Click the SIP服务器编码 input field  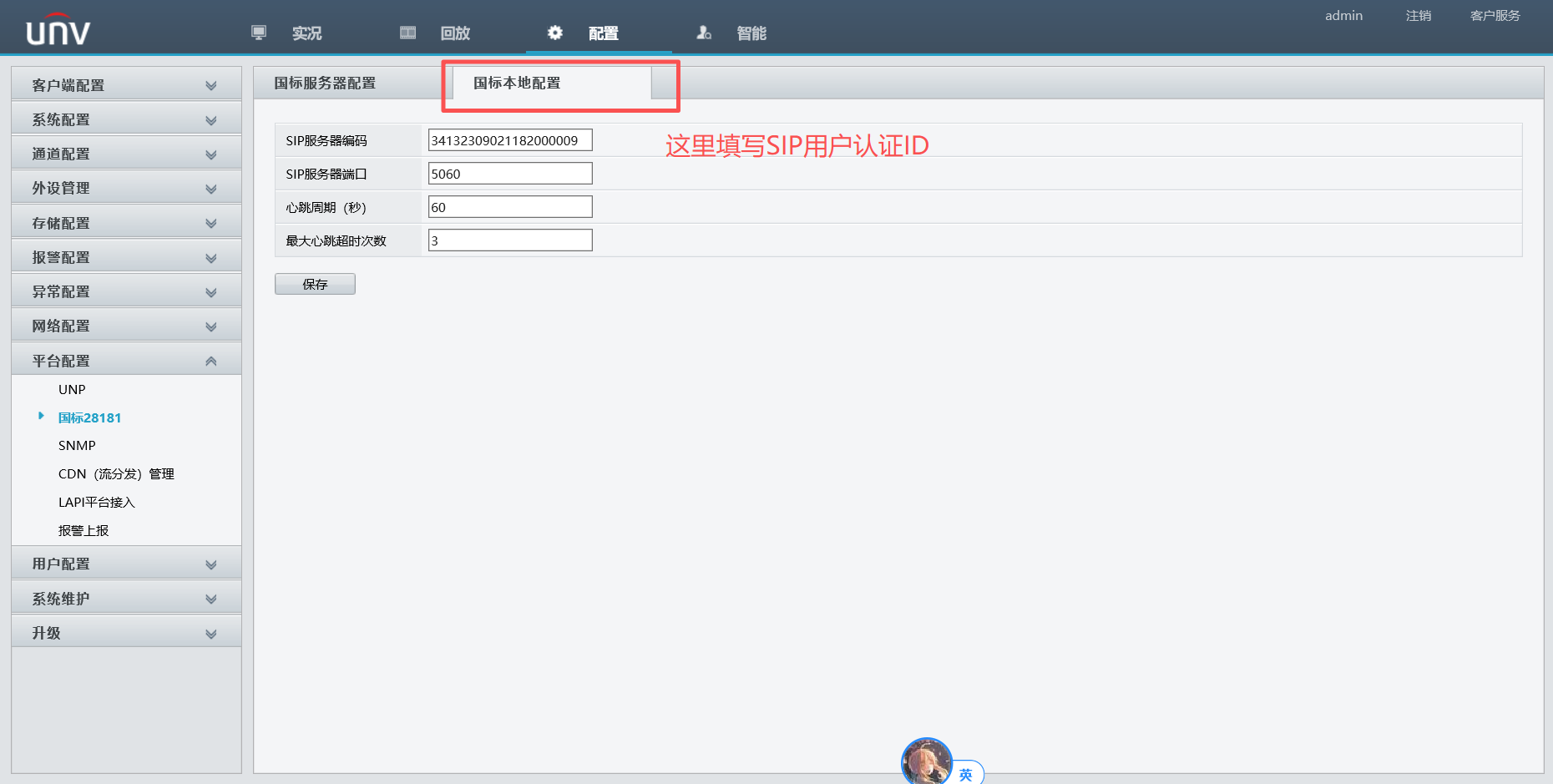[x=509, y=140]
